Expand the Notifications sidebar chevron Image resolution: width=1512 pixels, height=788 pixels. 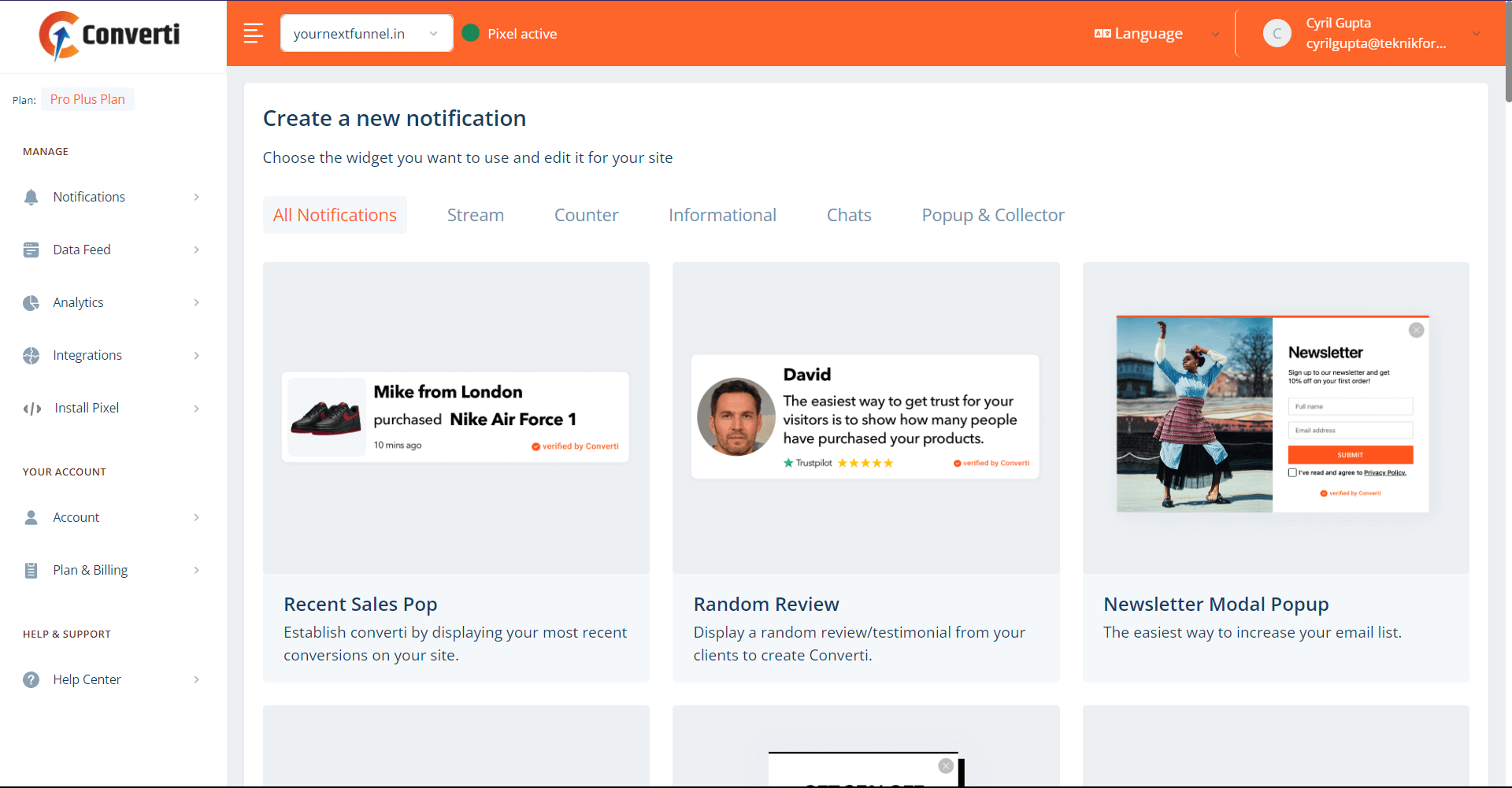click(x=196, y=197)
